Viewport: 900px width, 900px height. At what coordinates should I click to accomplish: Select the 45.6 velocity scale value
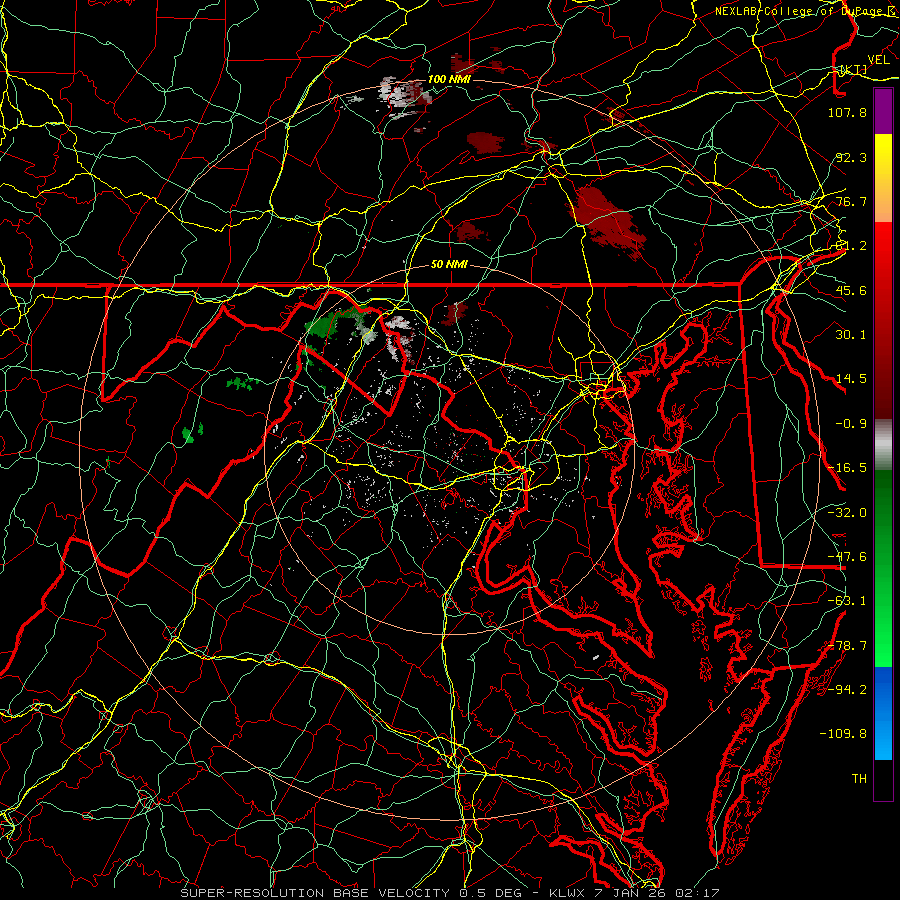(851, 290)
